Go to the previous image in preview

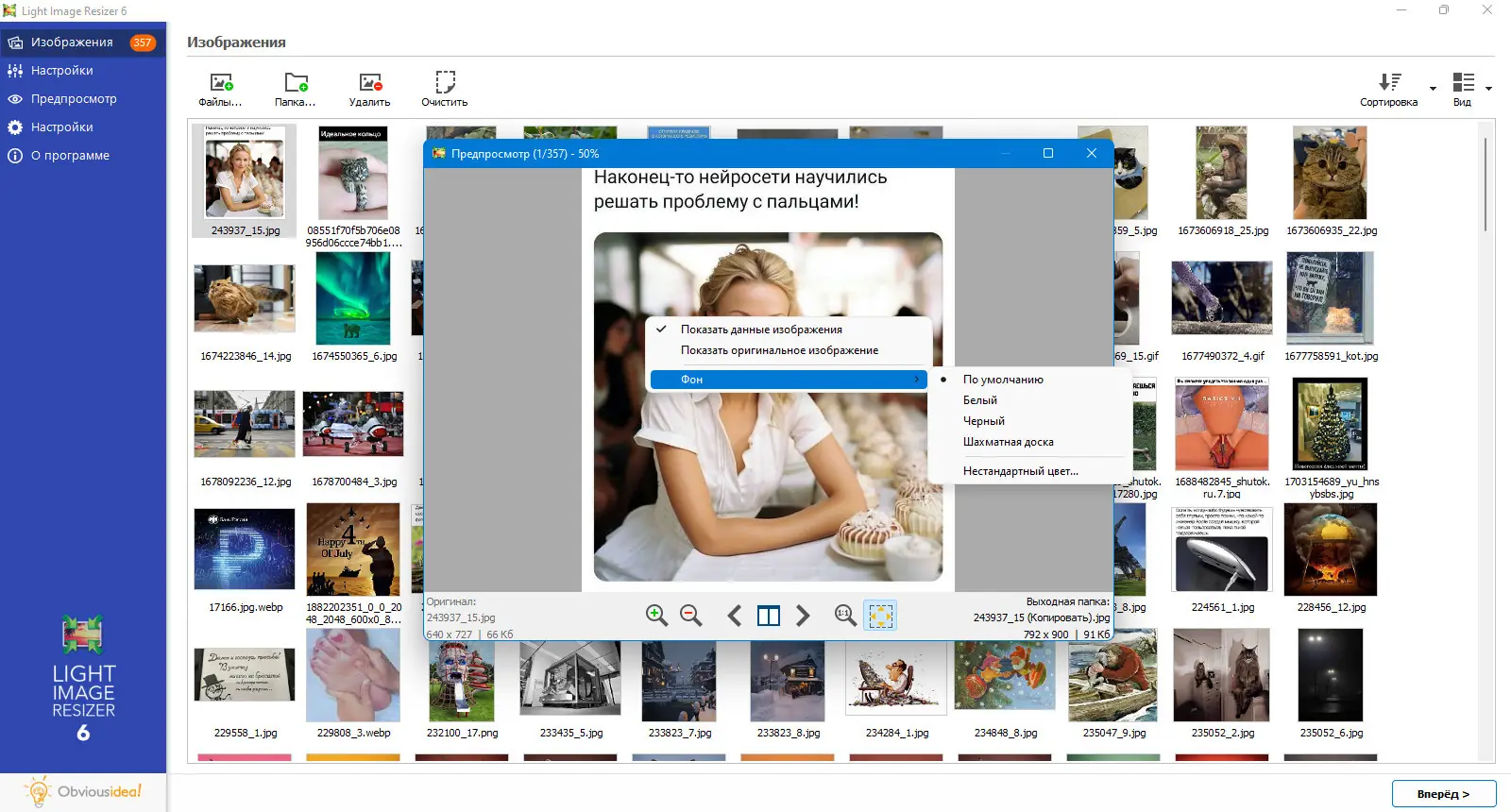click(x=734, y=616)
